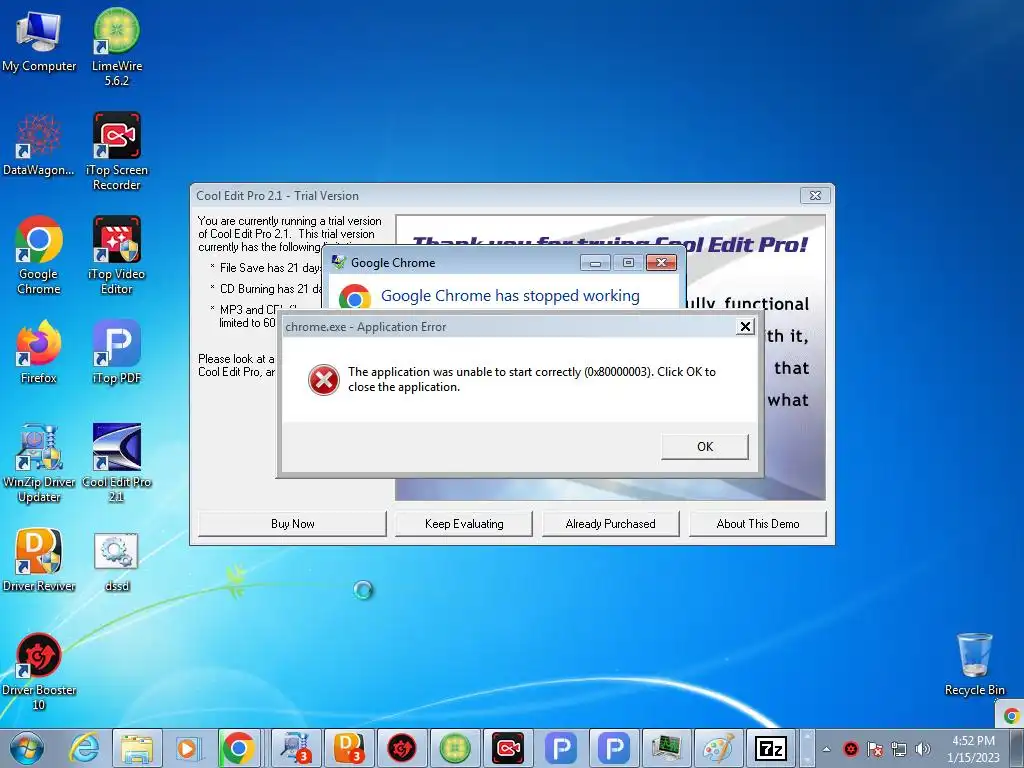The height and width of the screenshot is (768, 1024).
Task: Click 'CD Burning has 21' limitation text
Action: [x=270, y=289]
